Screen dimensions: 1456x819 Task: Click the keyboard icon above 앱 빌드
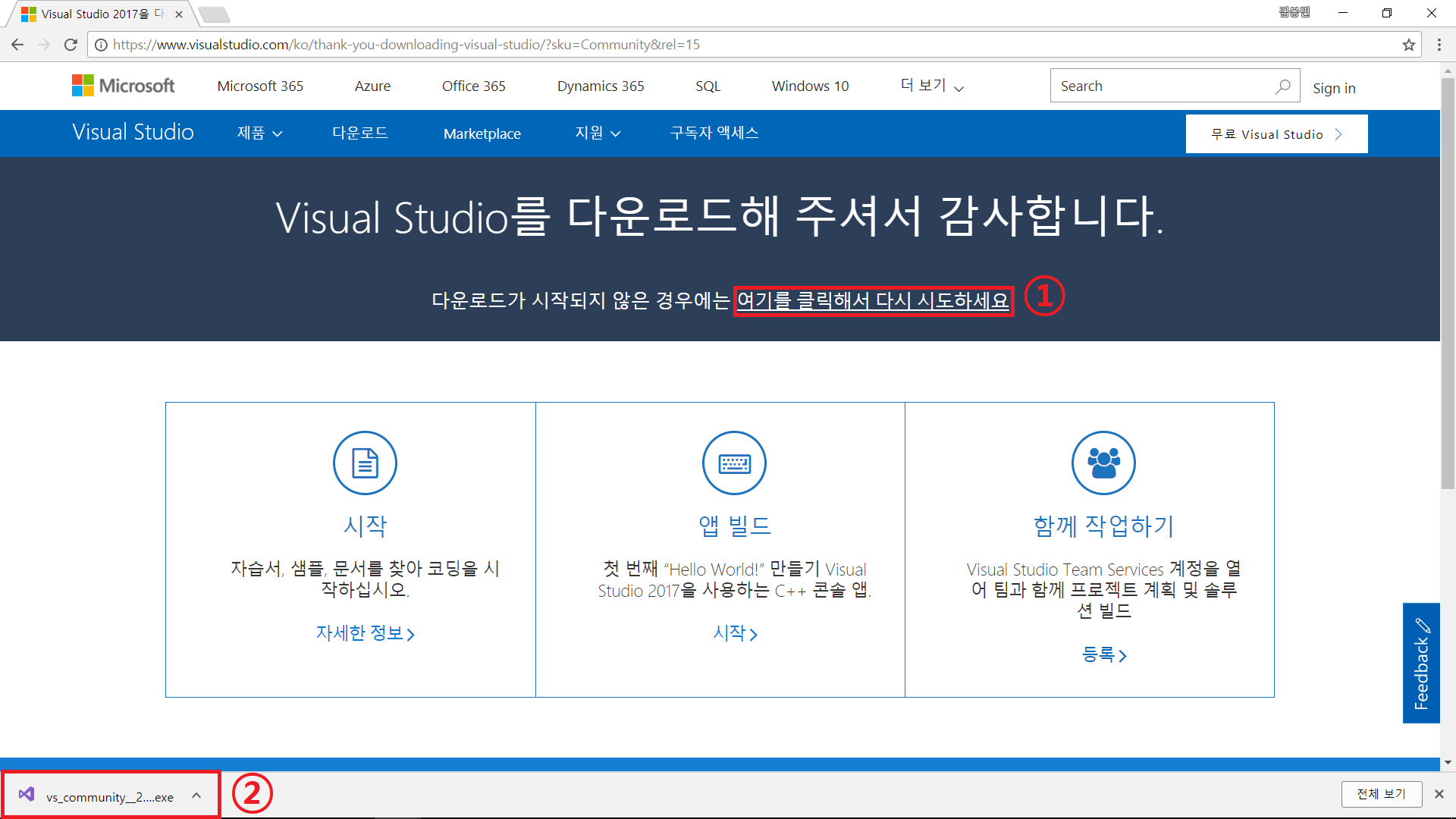pos(734,463)
